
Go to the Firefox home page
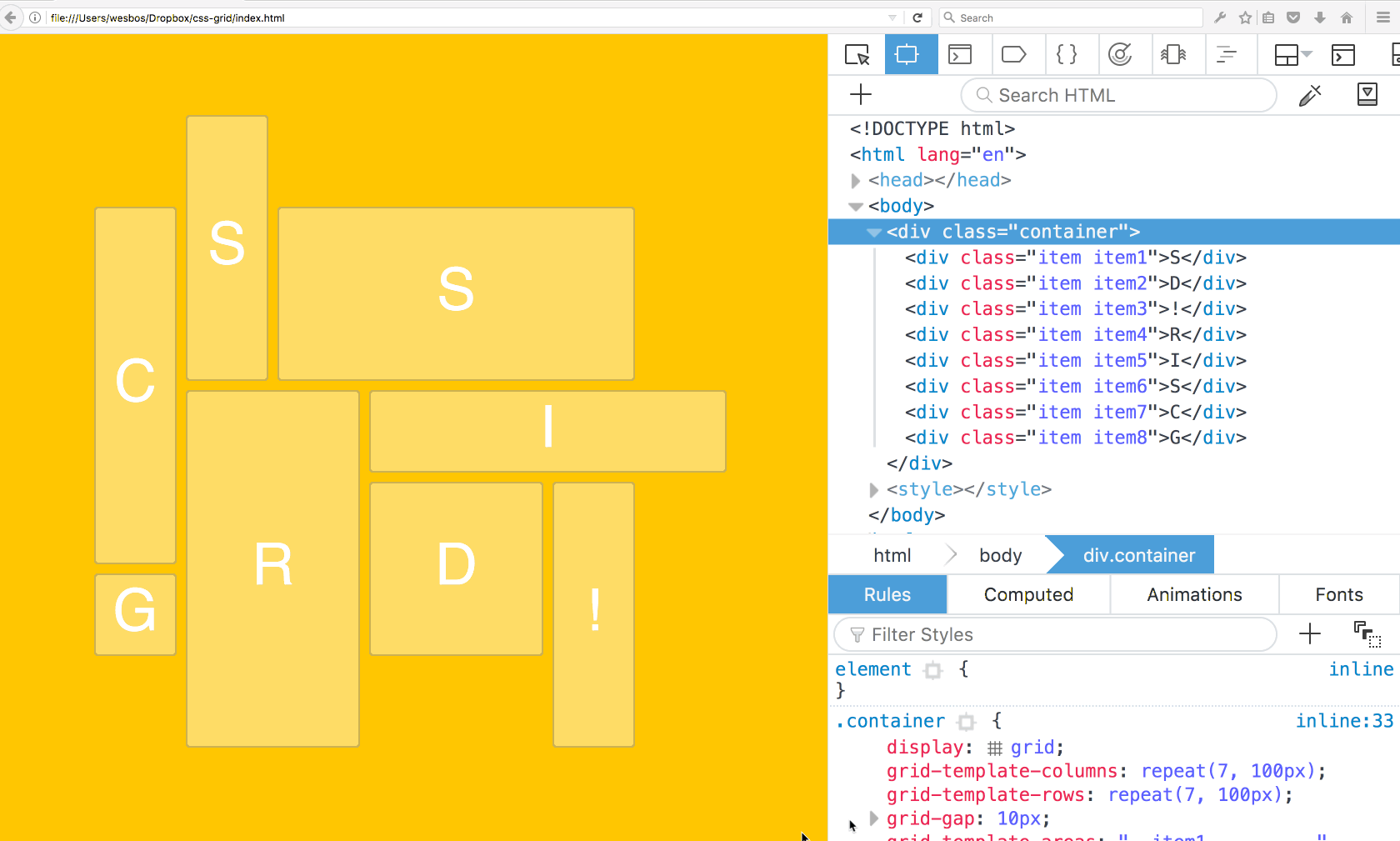pos(1347,18)
